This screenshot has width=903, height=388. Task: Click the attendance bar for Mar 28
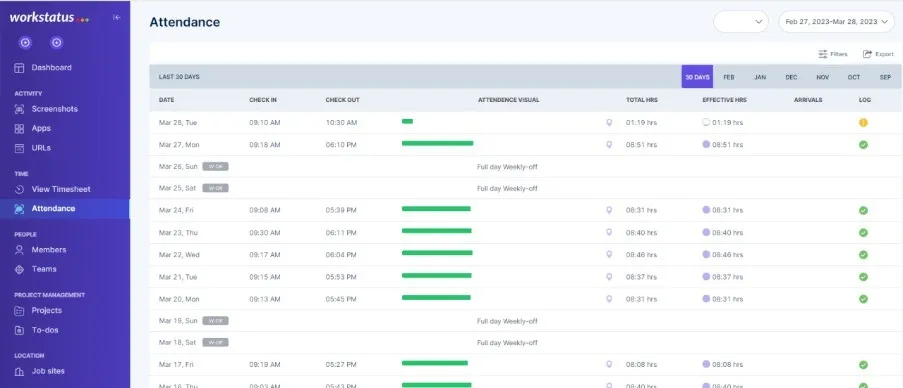click(x=407, y=121)
